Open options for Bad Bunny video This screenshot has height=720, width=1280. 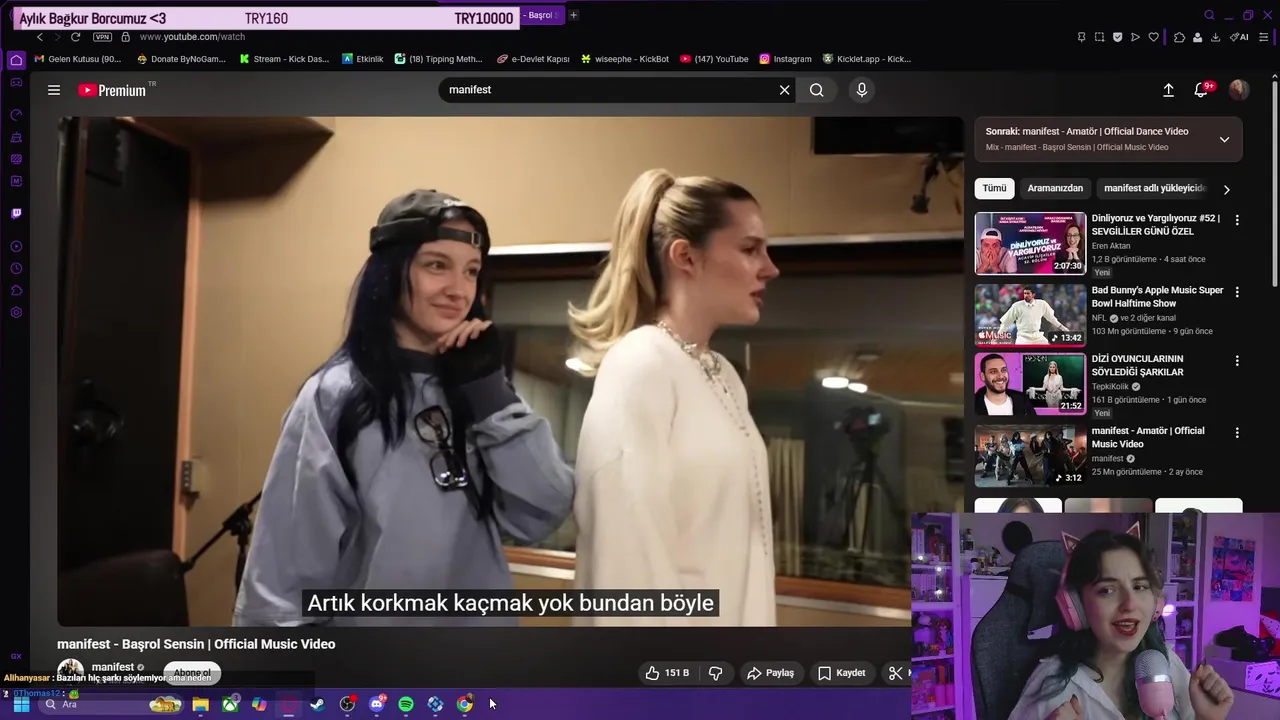pyautogui.click(x=1237, y=292)
